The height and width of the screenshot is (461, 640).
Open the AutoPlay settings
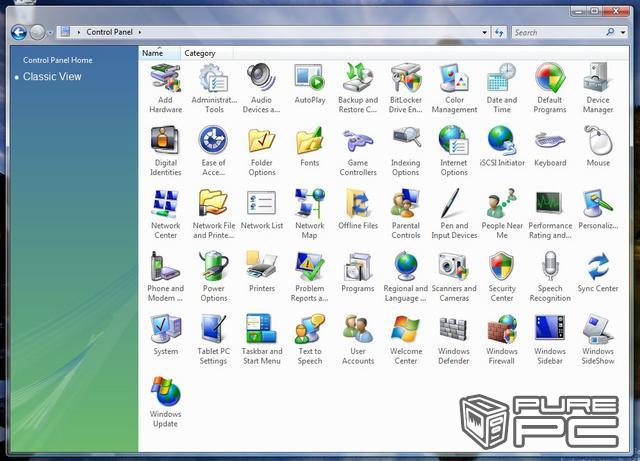point(309,84)
